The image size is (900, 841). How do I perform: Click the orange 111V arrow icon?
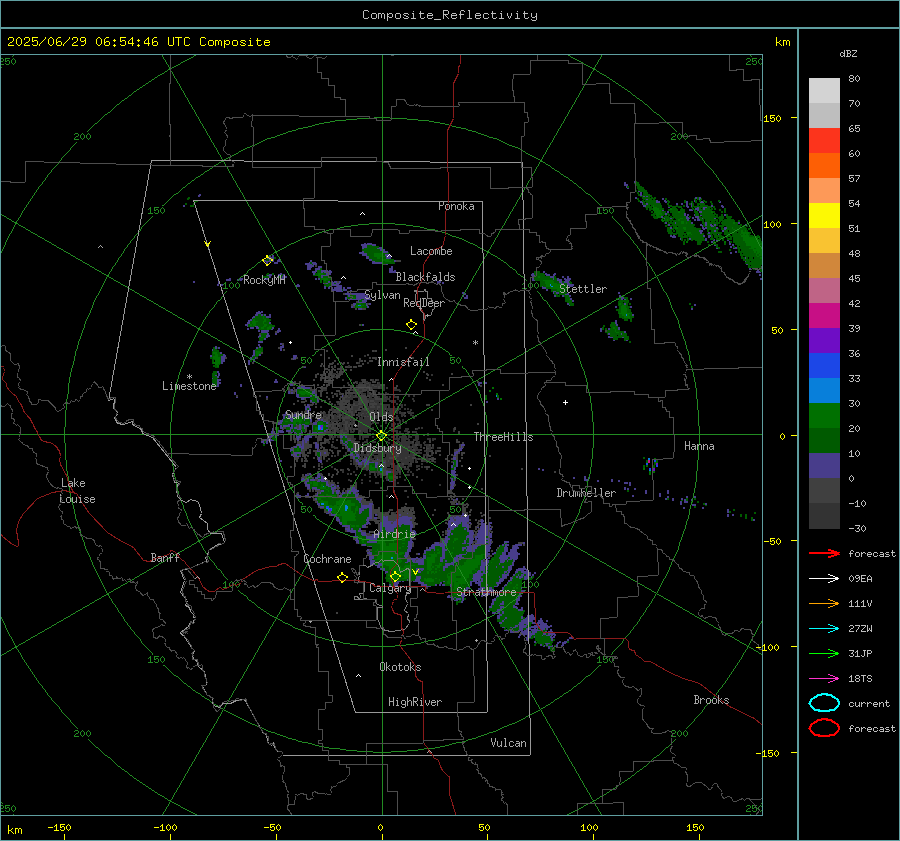(824, 603)
